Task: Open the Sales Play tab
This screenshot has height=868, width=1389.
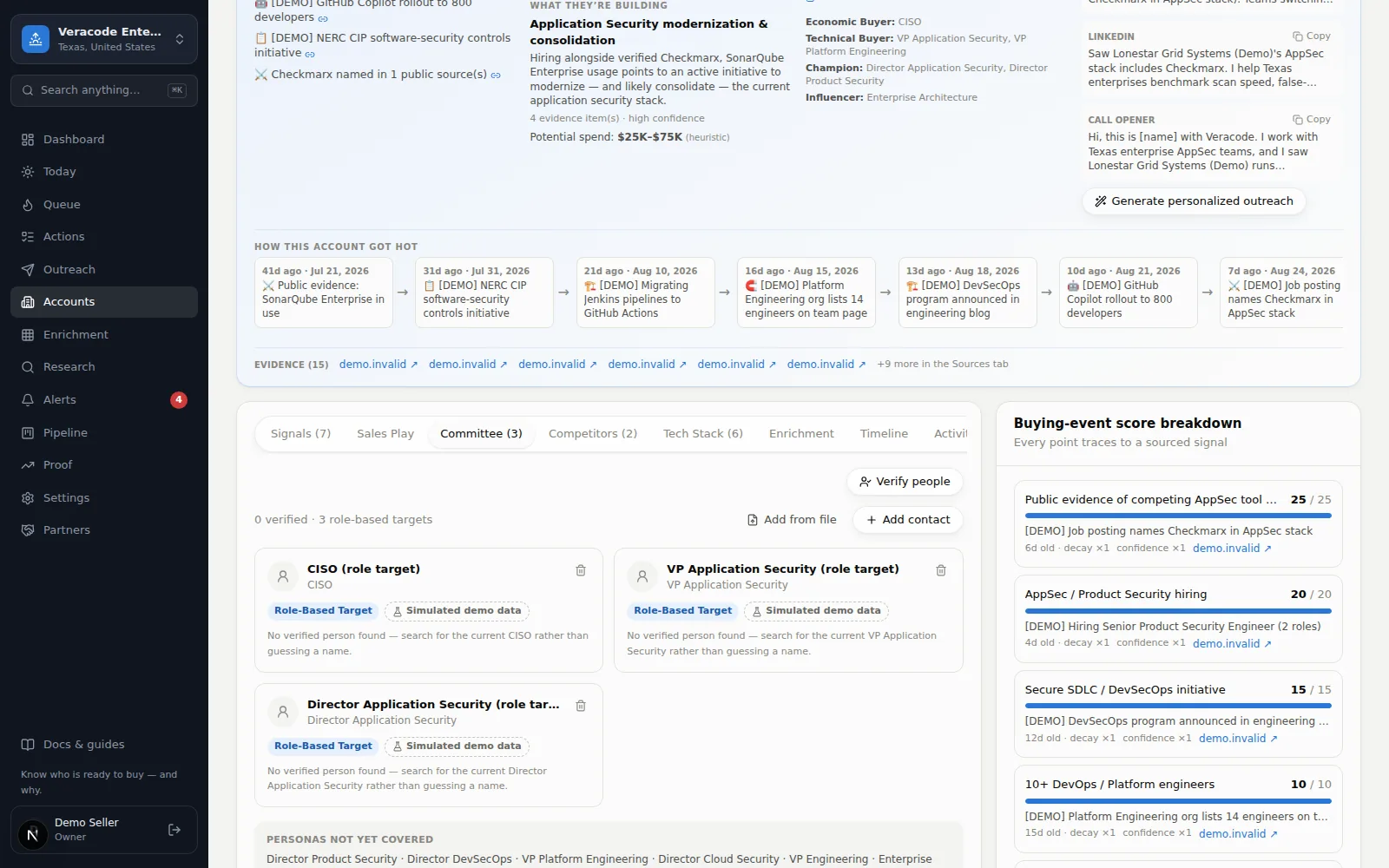Action: (x=385, y=434)
